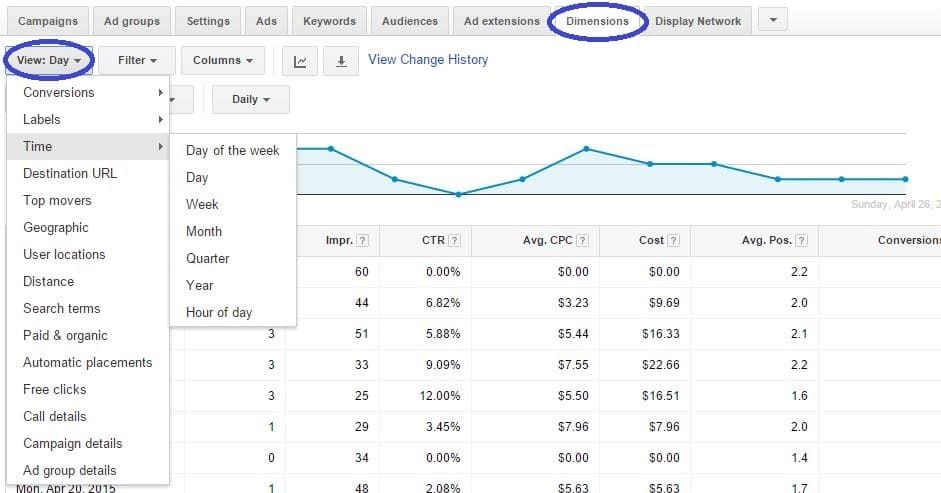Image resolution: width=941 pixels, height=493 pixels.
Task: Open help icon next to Impr.
Action: click(362, 241)
